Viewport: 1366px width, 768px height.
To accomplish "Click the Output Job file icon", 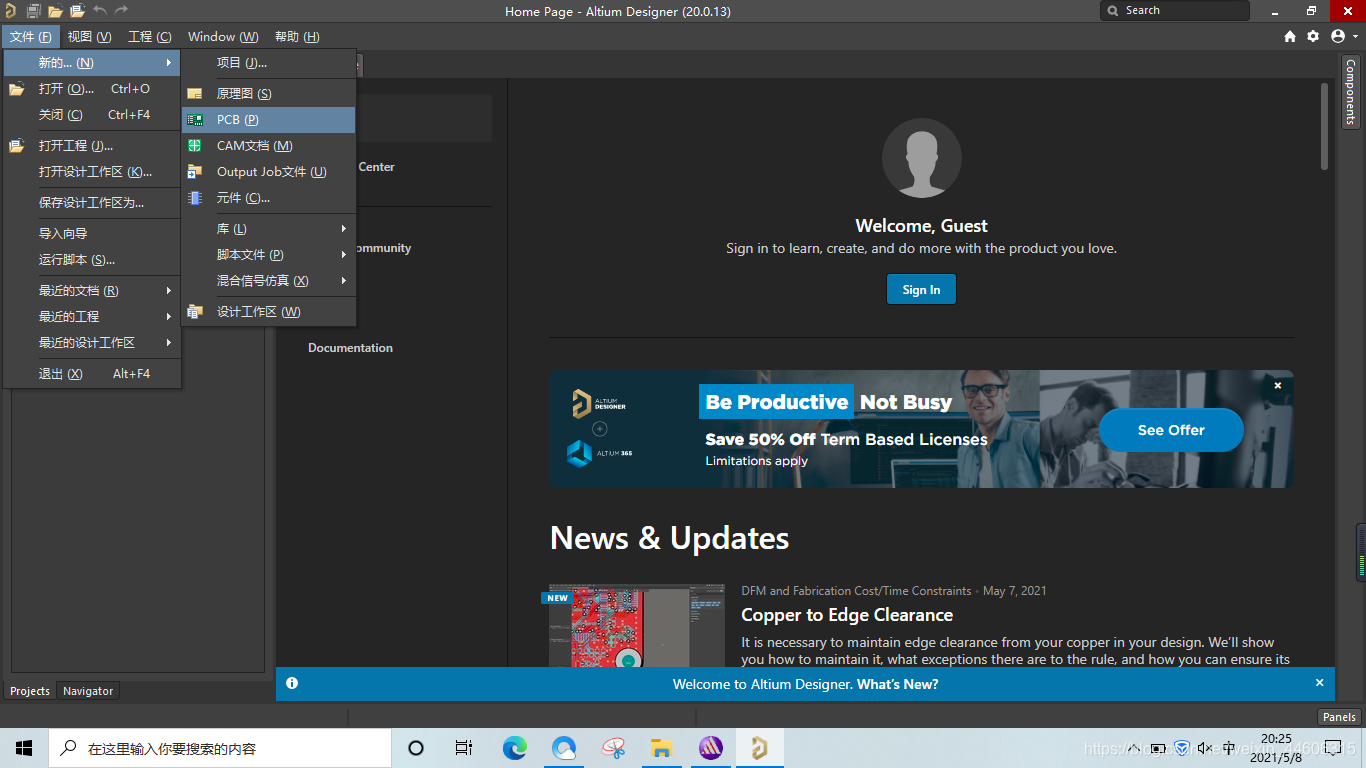I will [x=195, y=172].
